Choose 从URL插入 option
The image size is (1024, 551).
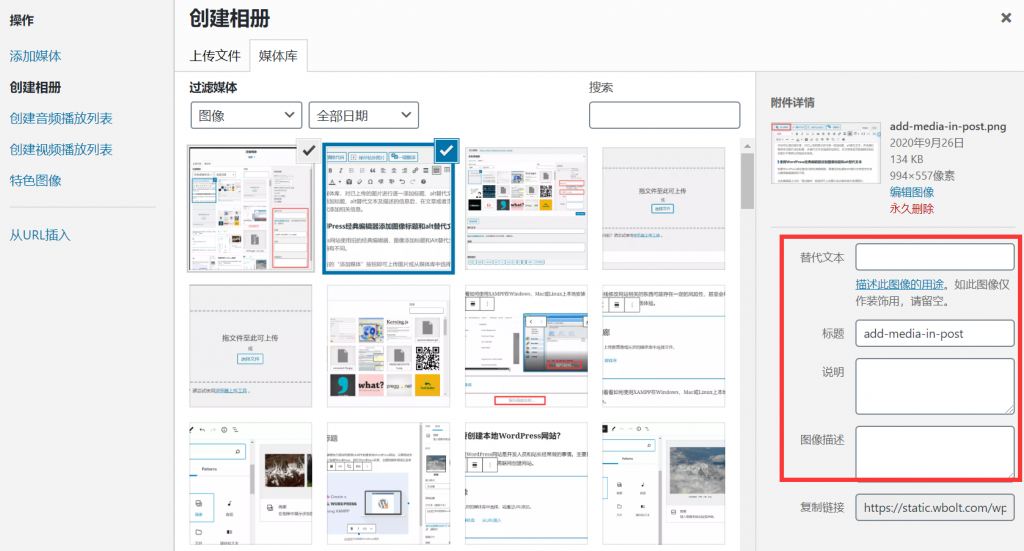pyautogui.click(x=40, y=235)
